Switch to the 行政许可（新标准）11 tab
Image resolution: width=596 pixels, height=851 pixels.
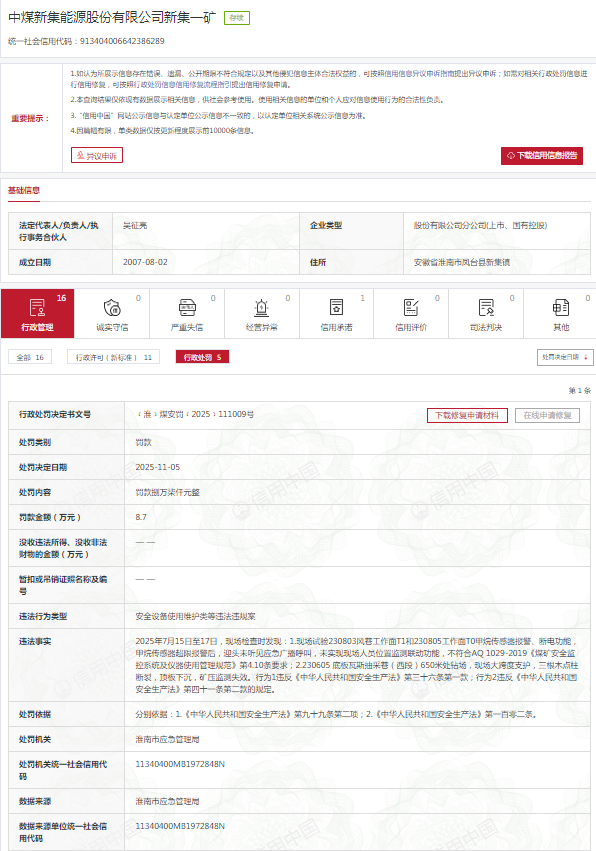113,357
